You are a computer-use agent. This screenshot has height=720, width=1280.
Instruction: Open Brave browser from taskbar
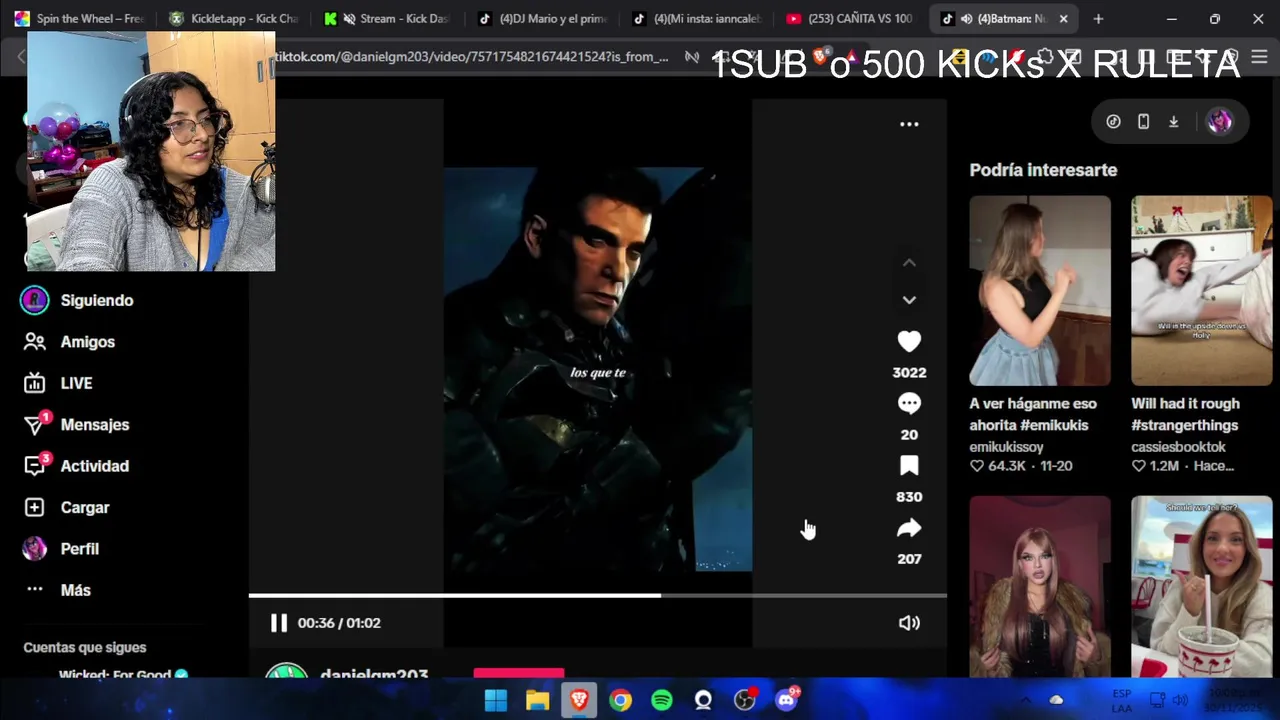[x=579, y=701]
